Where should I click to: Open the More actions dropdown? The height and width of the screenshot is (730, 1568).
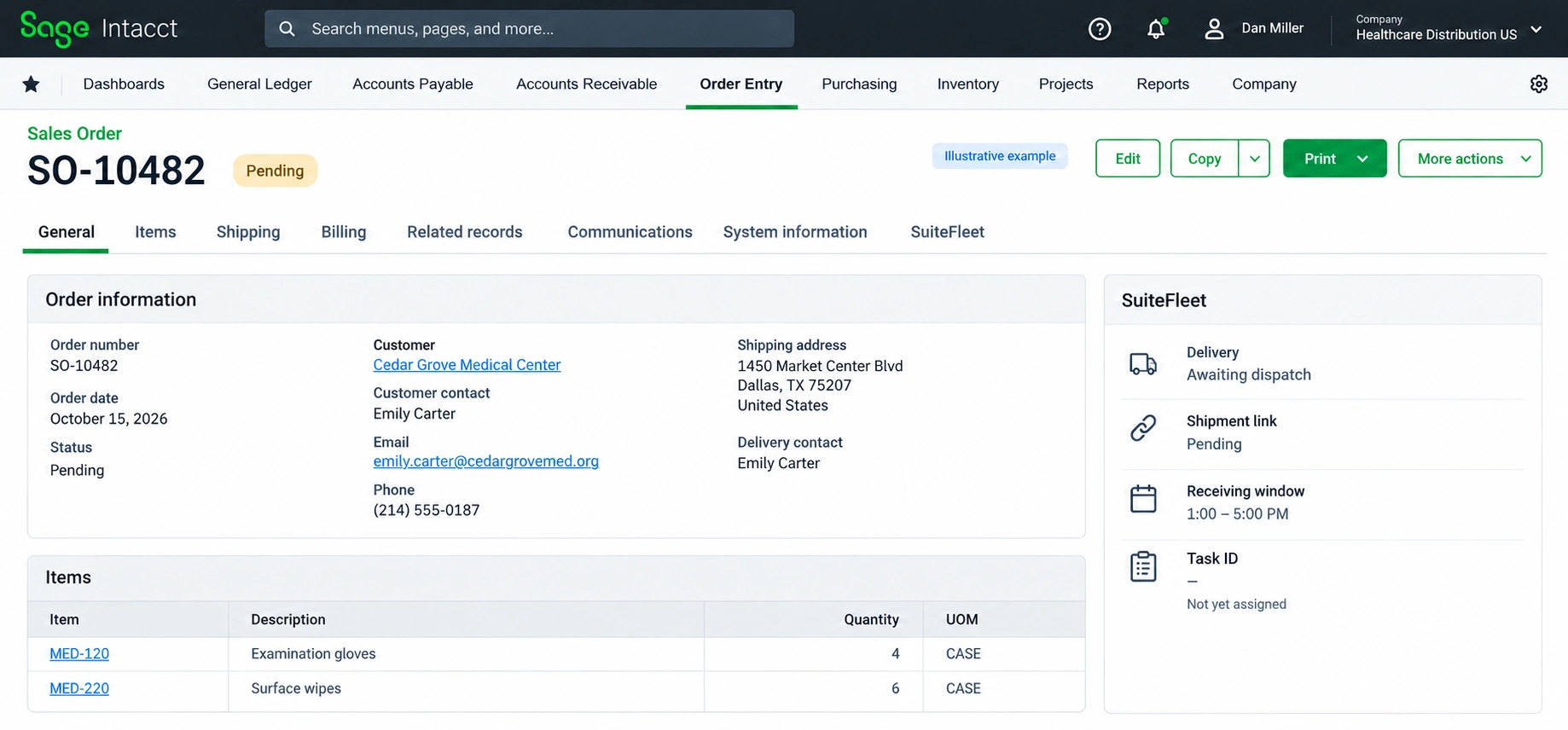(x=1470, y=159)
